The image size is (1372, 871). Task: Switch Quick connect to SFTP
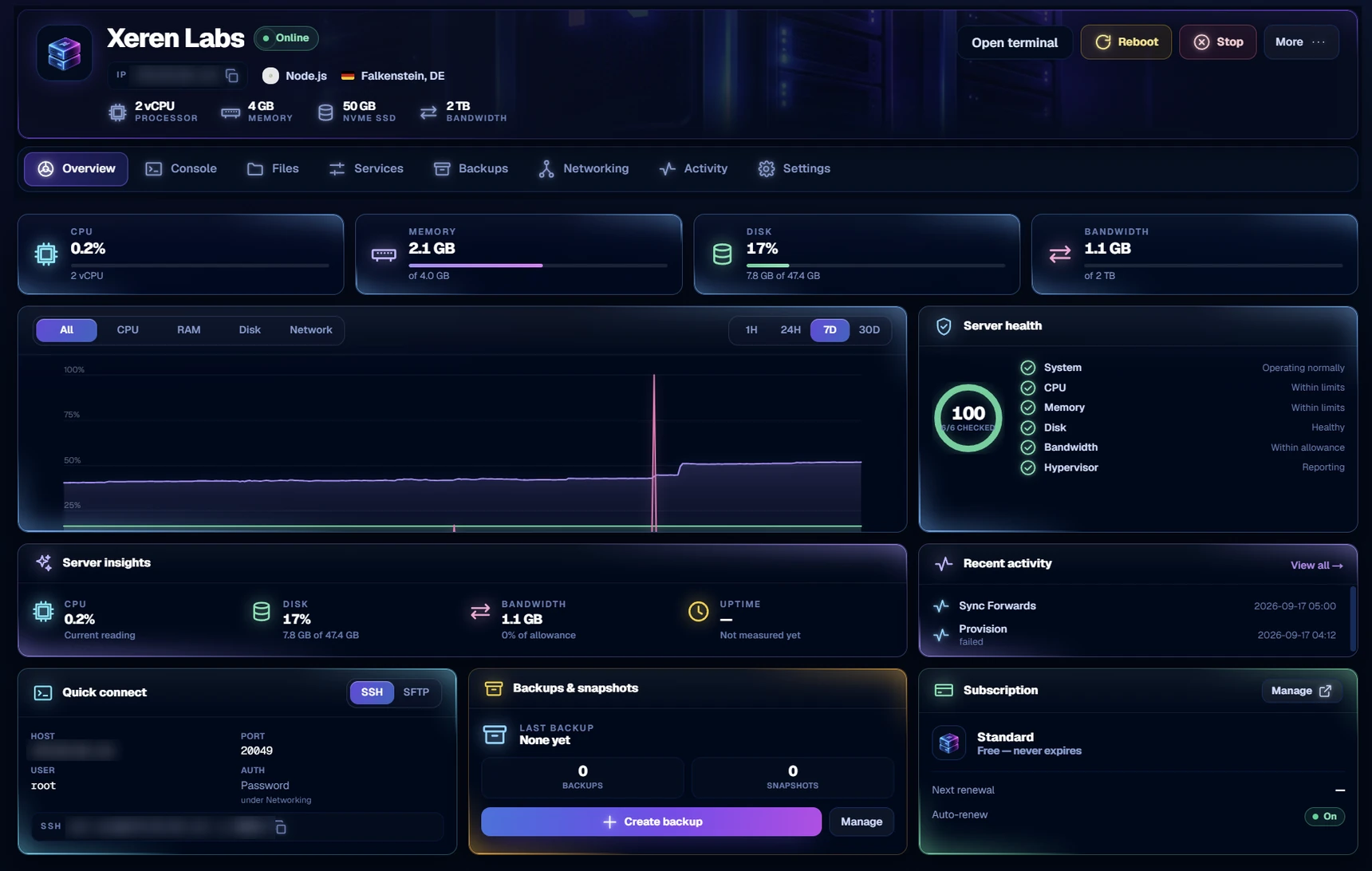pyautogui.click(x=416, y=692)
